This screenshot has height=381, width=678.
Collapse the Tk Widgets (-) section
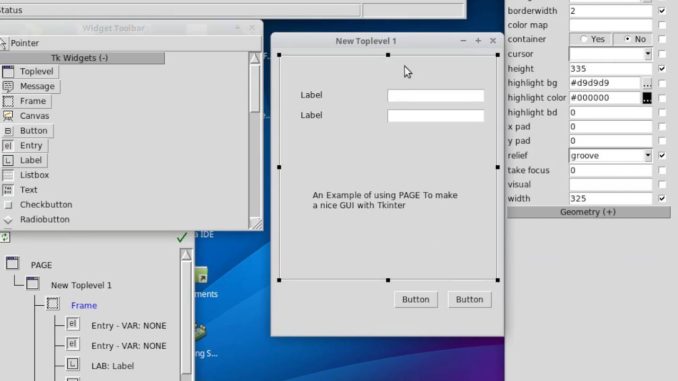click(x=80, y=58)
